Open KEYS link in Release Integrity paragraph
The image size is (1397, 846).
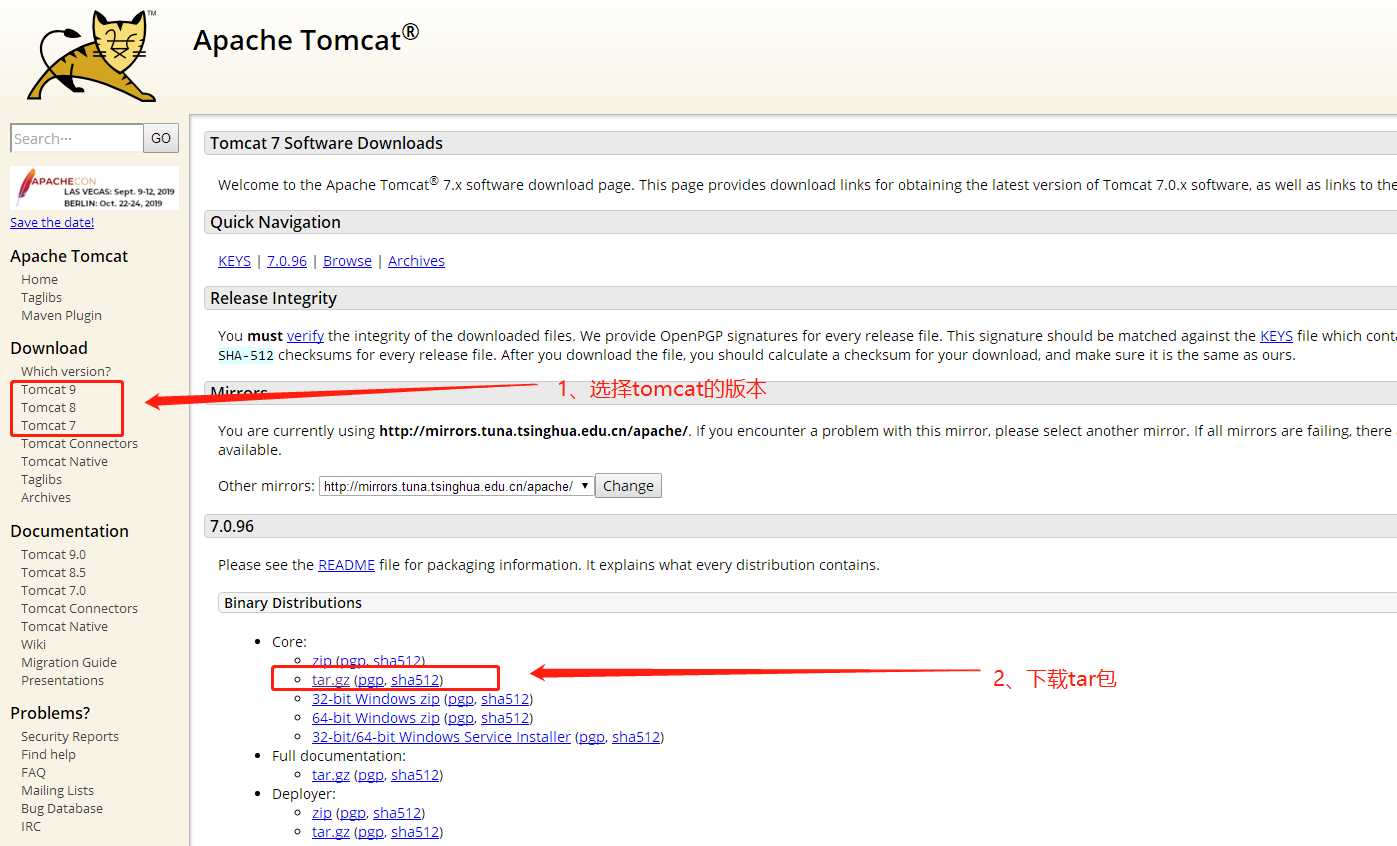coord(1276,336)
